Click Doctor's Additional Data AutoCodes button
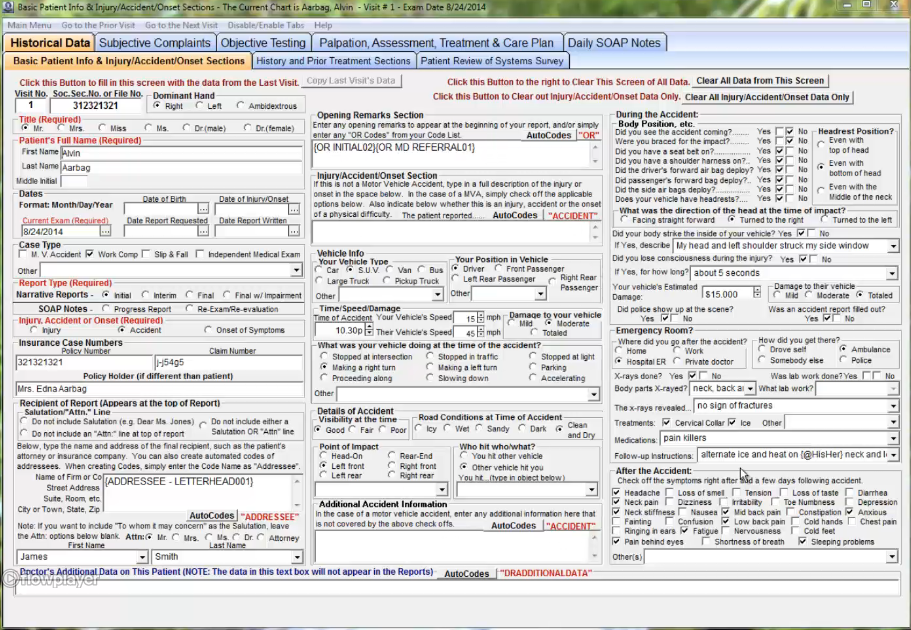Viewport: 911px width, 630px height. [x=467, y=574]
